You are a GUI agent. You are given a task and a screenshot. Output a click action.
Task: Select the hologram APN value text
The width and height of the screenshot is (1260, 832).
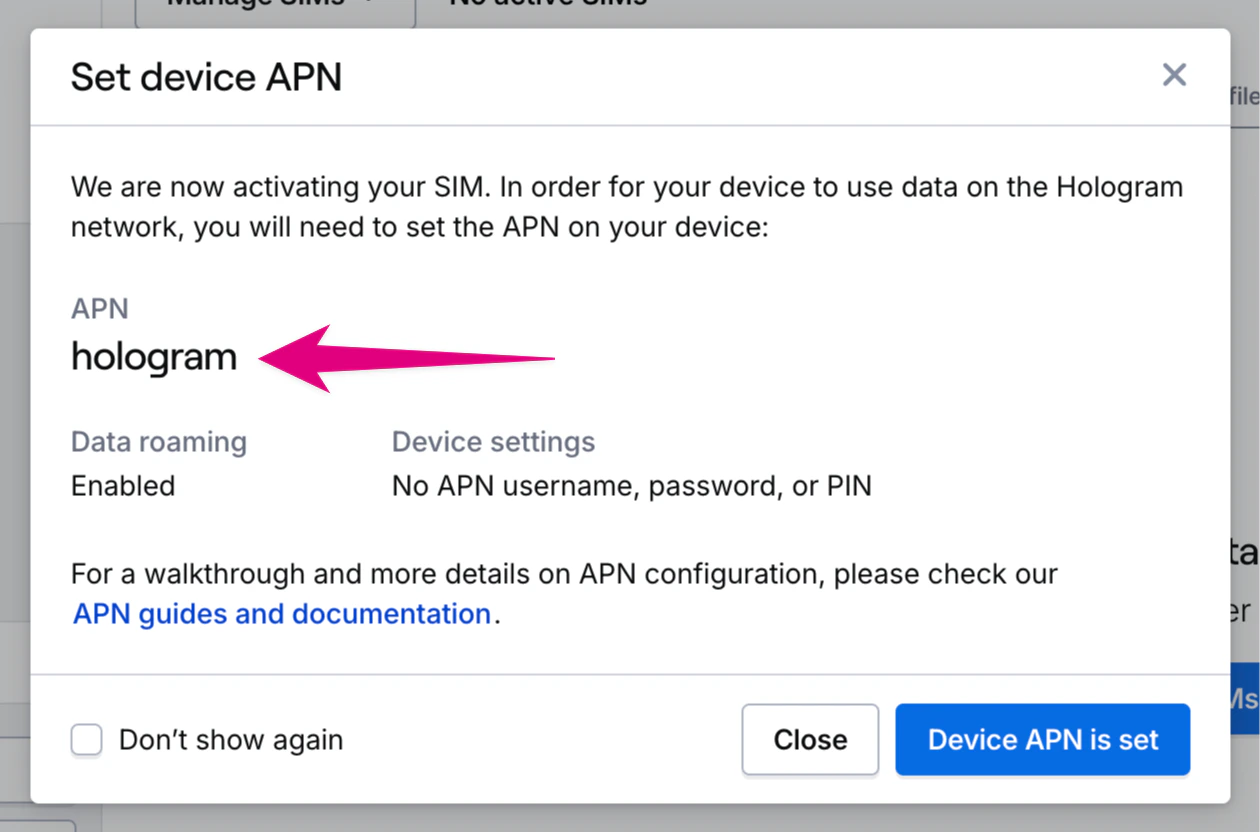(x=154, y=357)
